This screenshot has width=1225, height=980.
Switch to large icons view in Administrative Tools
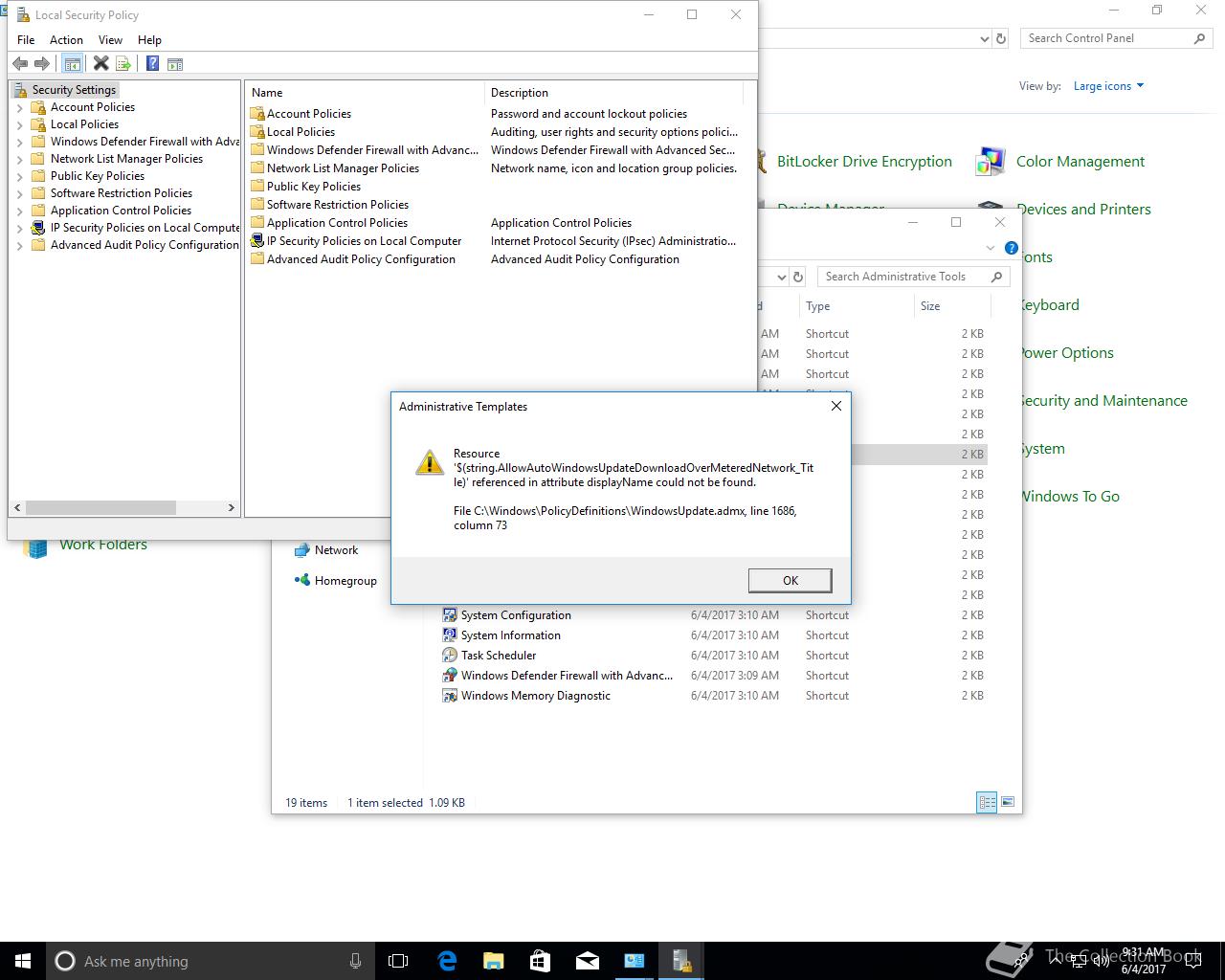pyautogui.click(x=1007, y=802)
